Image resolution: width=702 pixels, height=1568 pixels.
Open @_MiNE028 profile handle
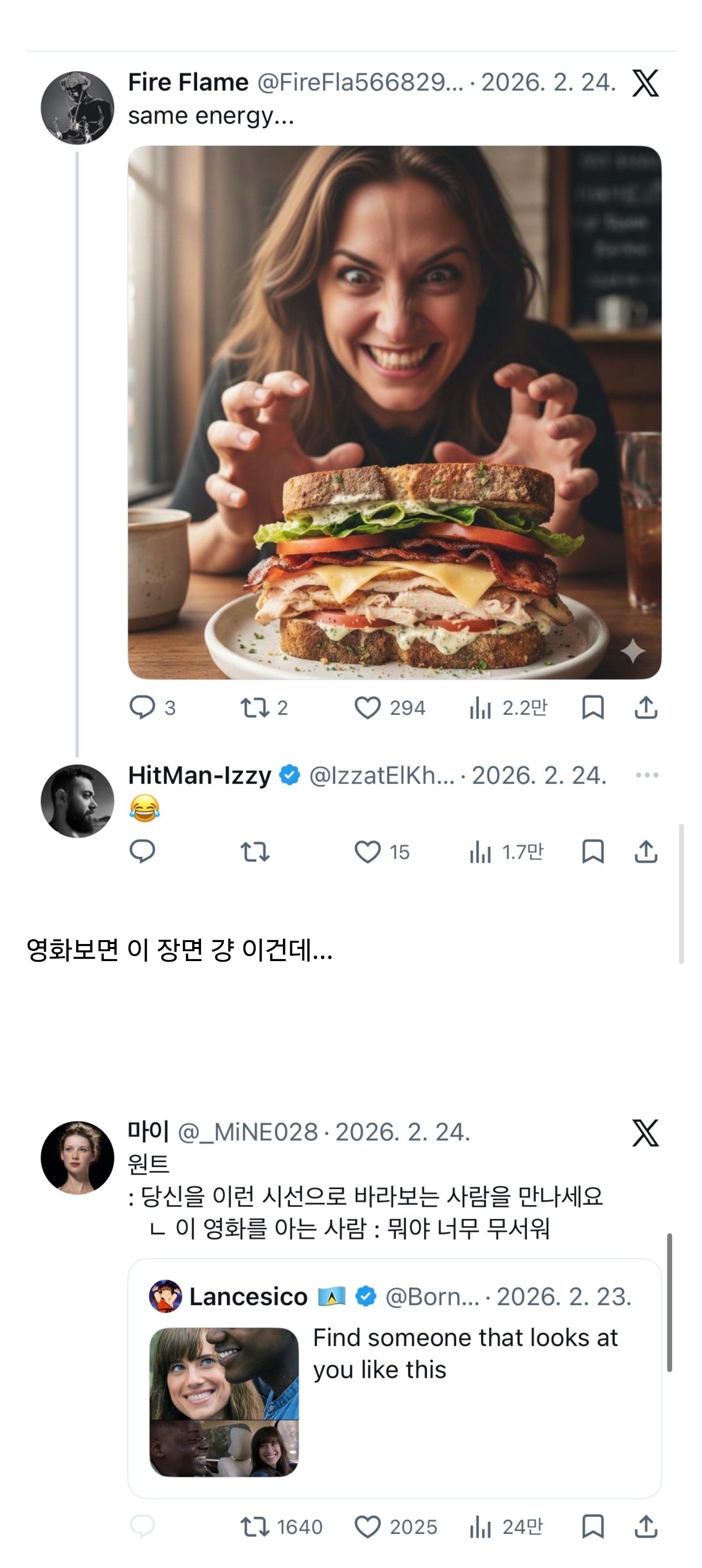pyautogui.click(x=248, y=1132)
